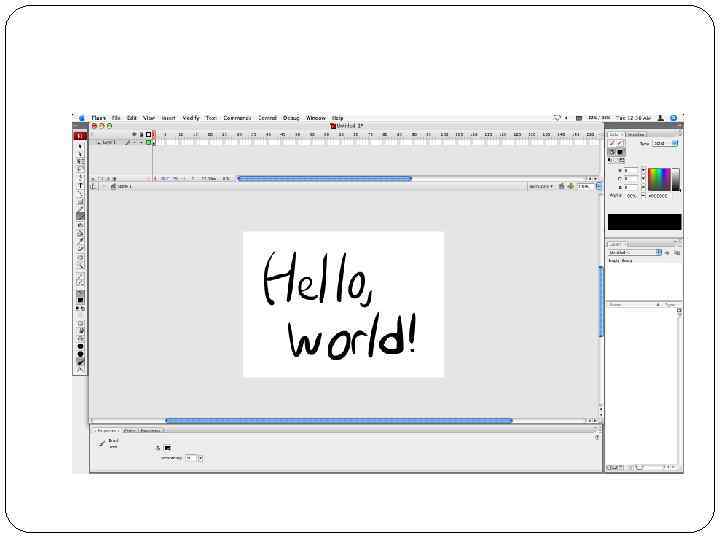Screen dimensions: 720x540
Task: Open the color Type dropdown
Action: (665, 143)
